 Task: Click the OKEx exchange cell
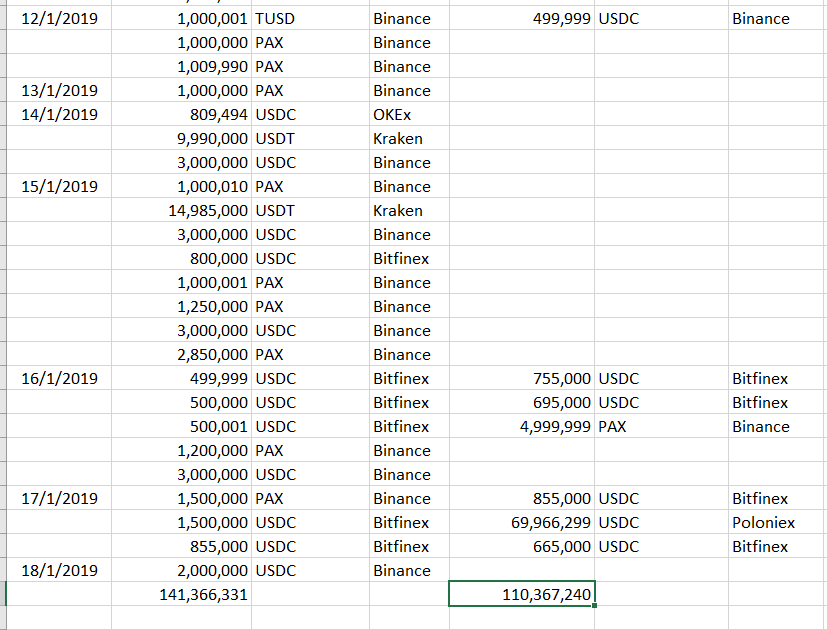pyautogui.click(x=408, y=114)
